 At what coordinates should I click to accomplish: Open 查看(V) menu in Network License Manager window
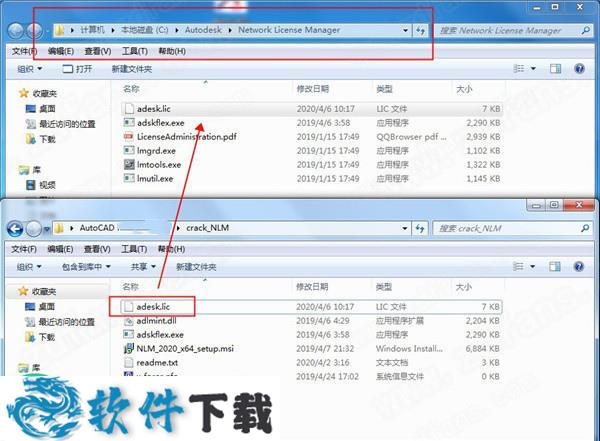click(98, 51)
